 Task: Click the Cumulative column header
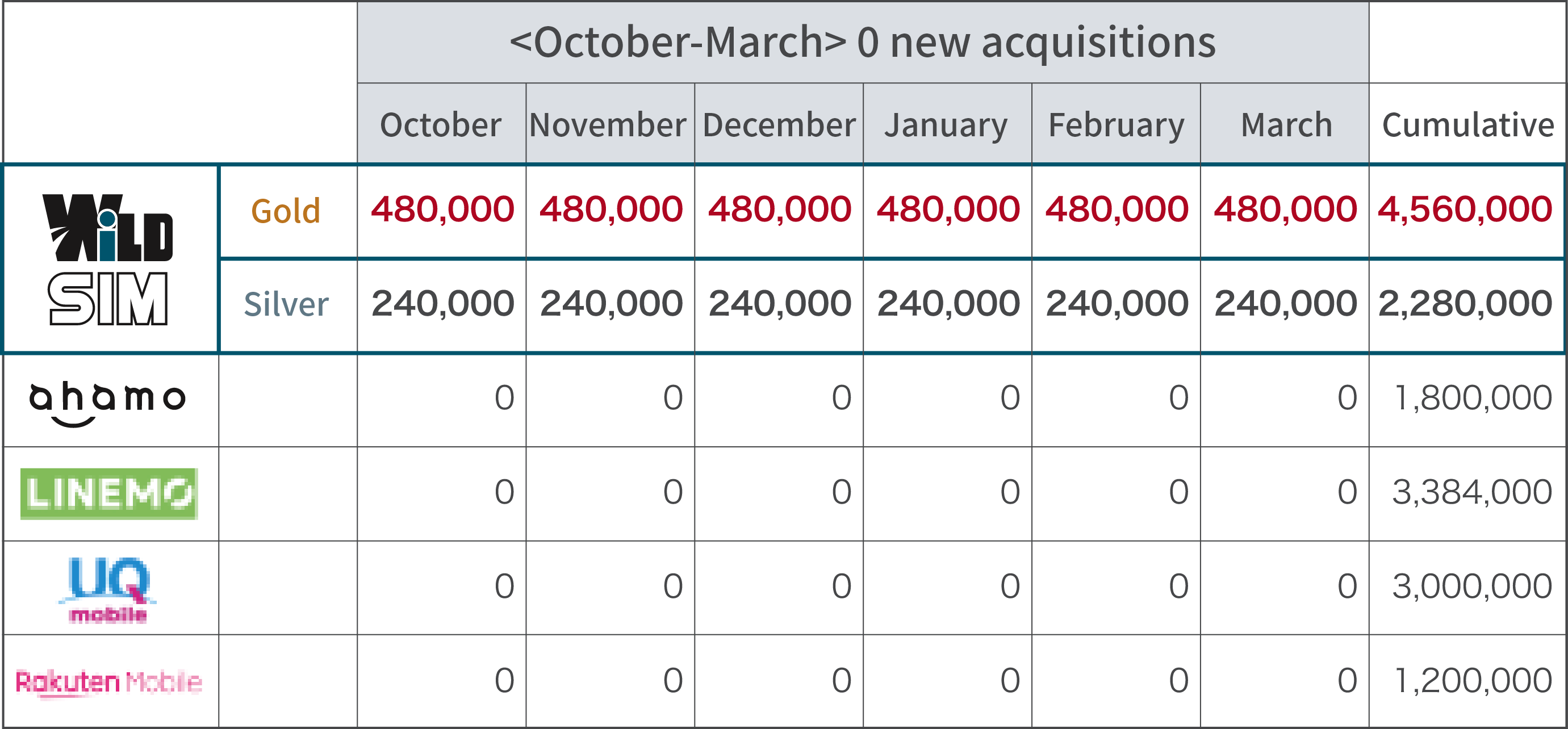pyautogui.click(x=1468, y=125)
